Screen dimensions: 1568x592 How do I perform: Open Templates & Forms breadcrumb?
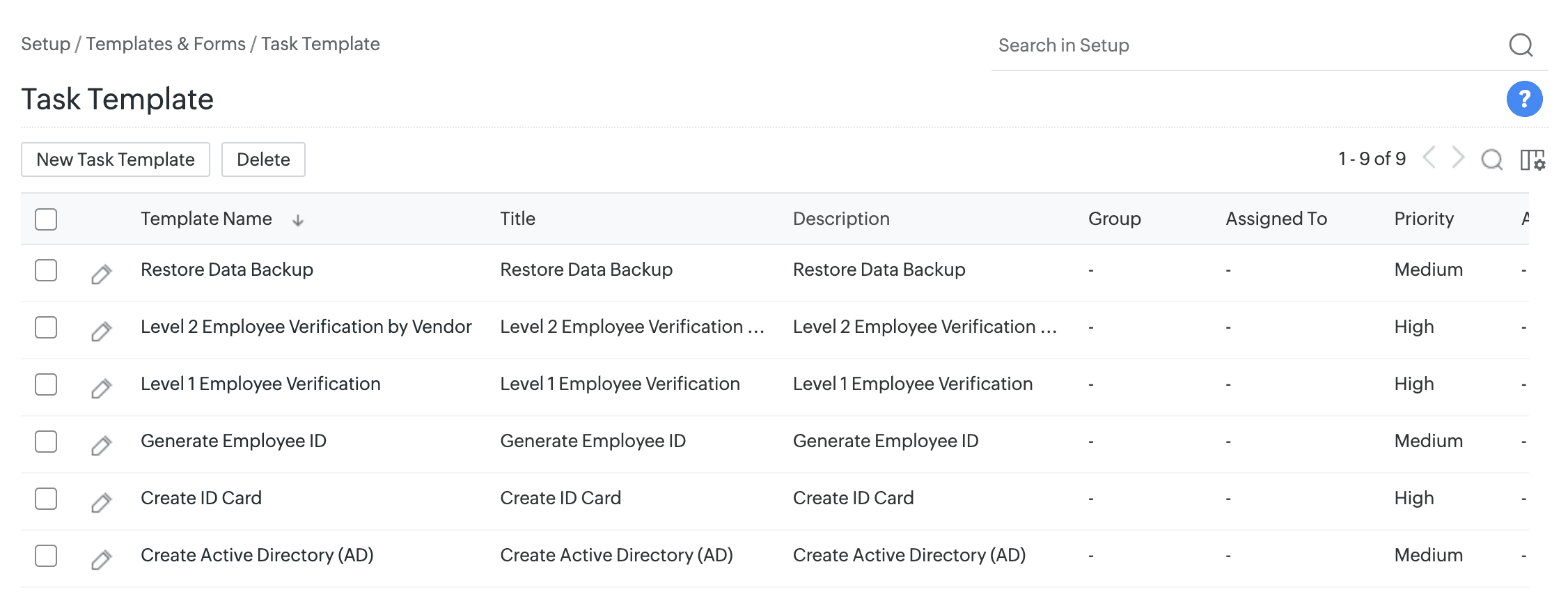pyautogui.click(x=166, y=44)
